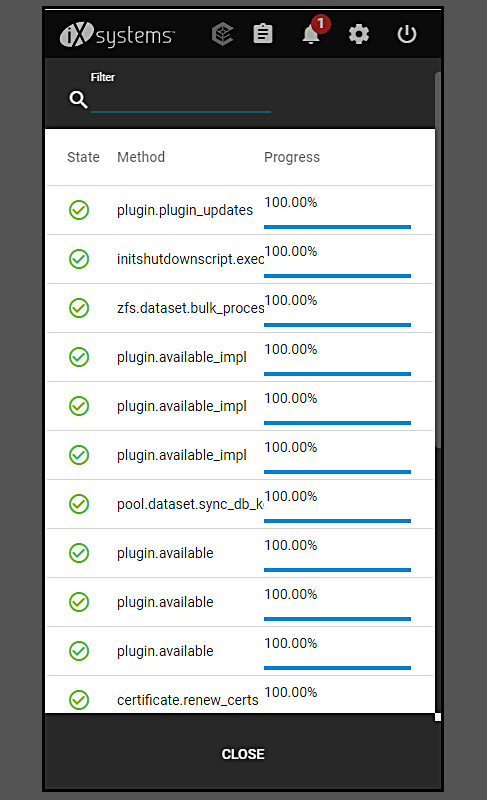The height and width of the screenshot is (800, 487).
Task: Expand the zfs.dataset.bulk_process job row
Action: [x=240, y=308]
